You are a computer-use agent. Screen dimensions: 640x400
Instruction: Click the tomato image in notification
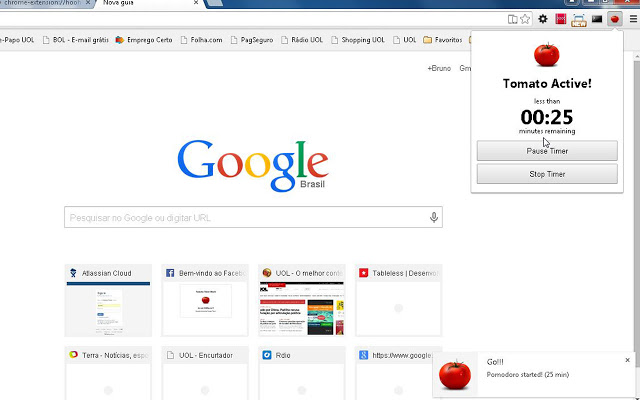point(455,375)
